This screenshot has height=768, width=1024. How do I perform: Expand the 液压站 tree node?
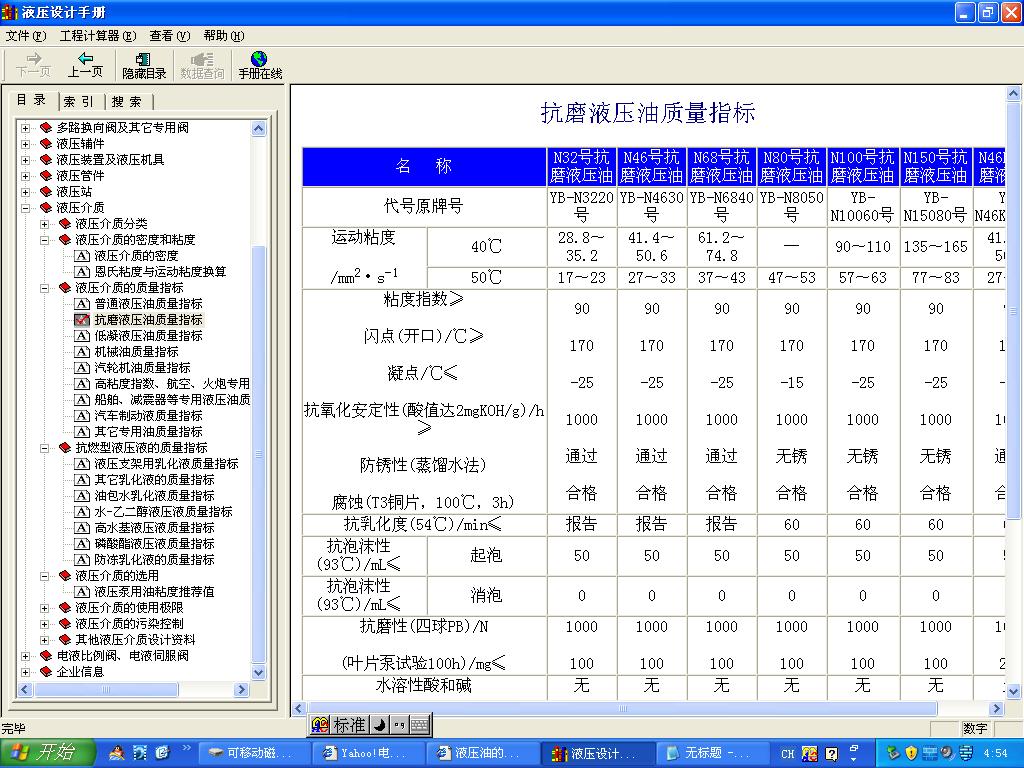click(25, 191)
